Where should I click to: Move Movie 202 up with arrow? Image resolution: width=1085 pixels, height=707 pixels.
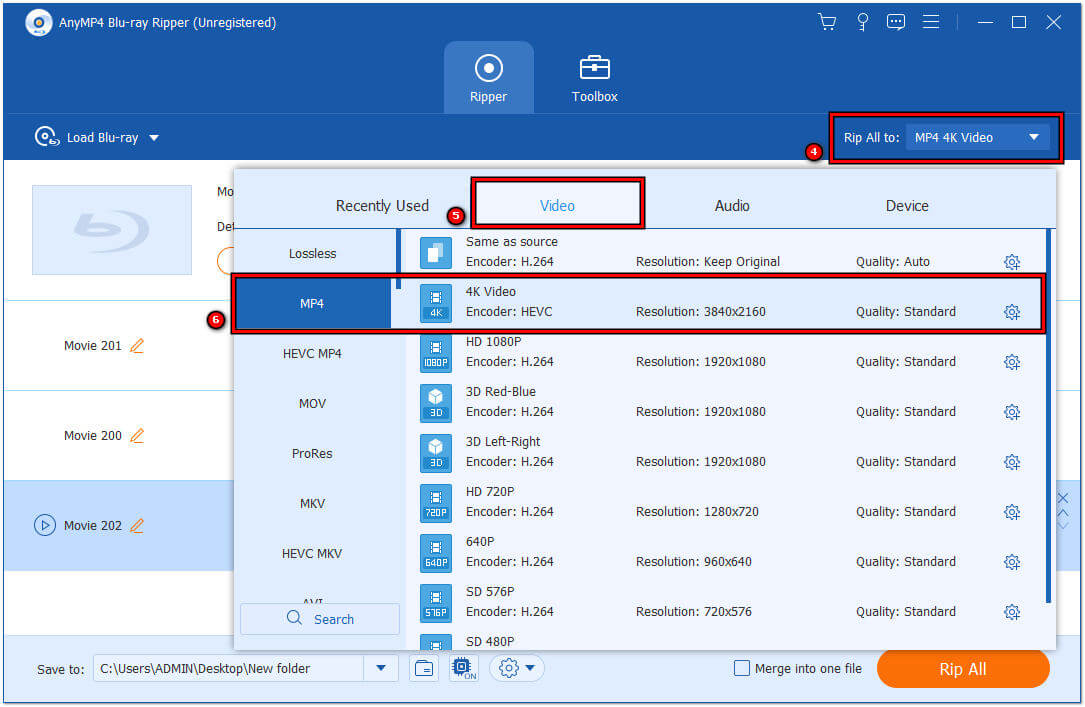point(1063,513)
